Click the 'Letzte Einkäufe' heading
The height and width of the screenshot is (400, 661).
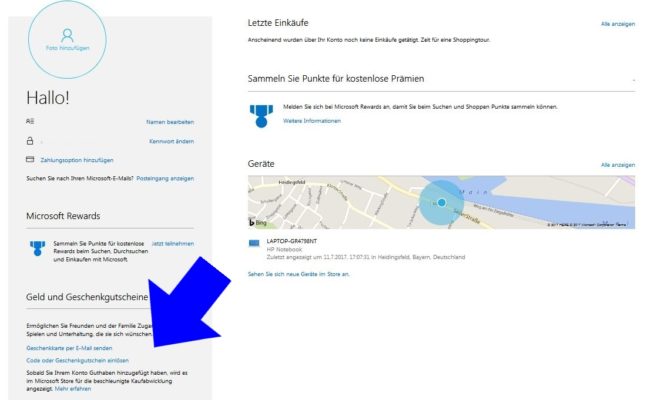[x=278, y=23]
